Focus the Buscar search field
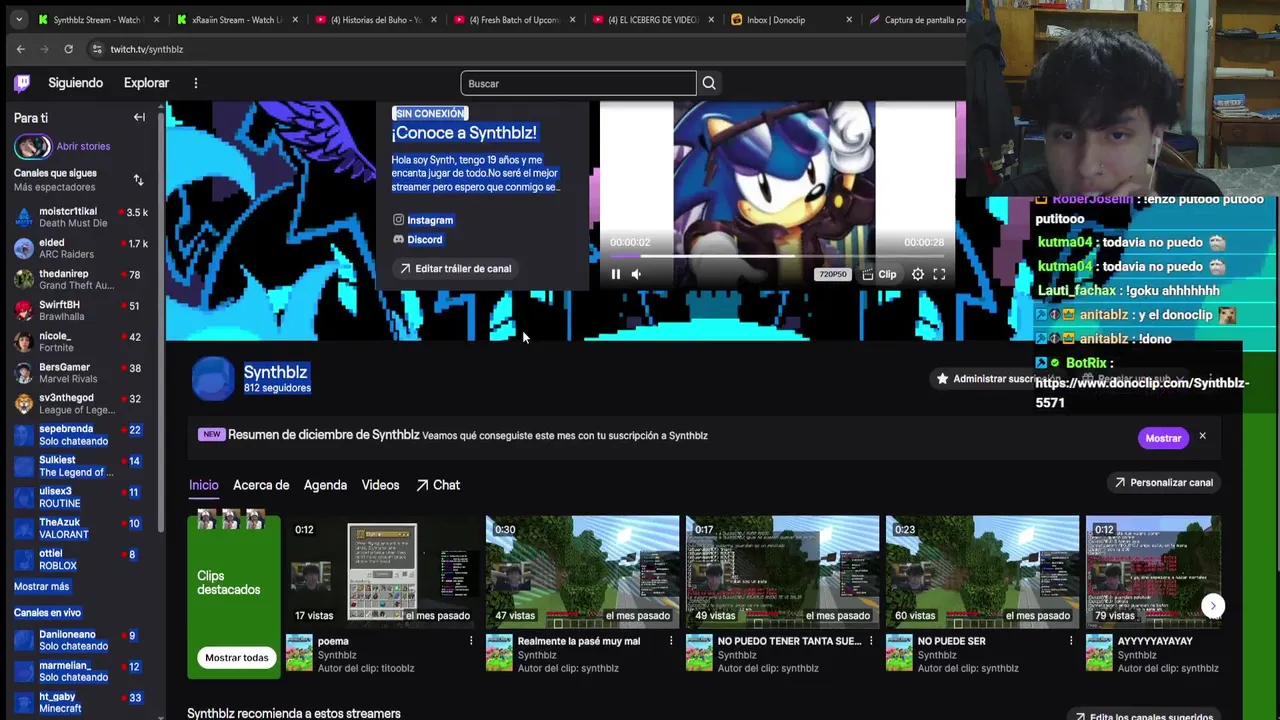Viewport: 1280px width, 720px height. (x=578, y=83)
